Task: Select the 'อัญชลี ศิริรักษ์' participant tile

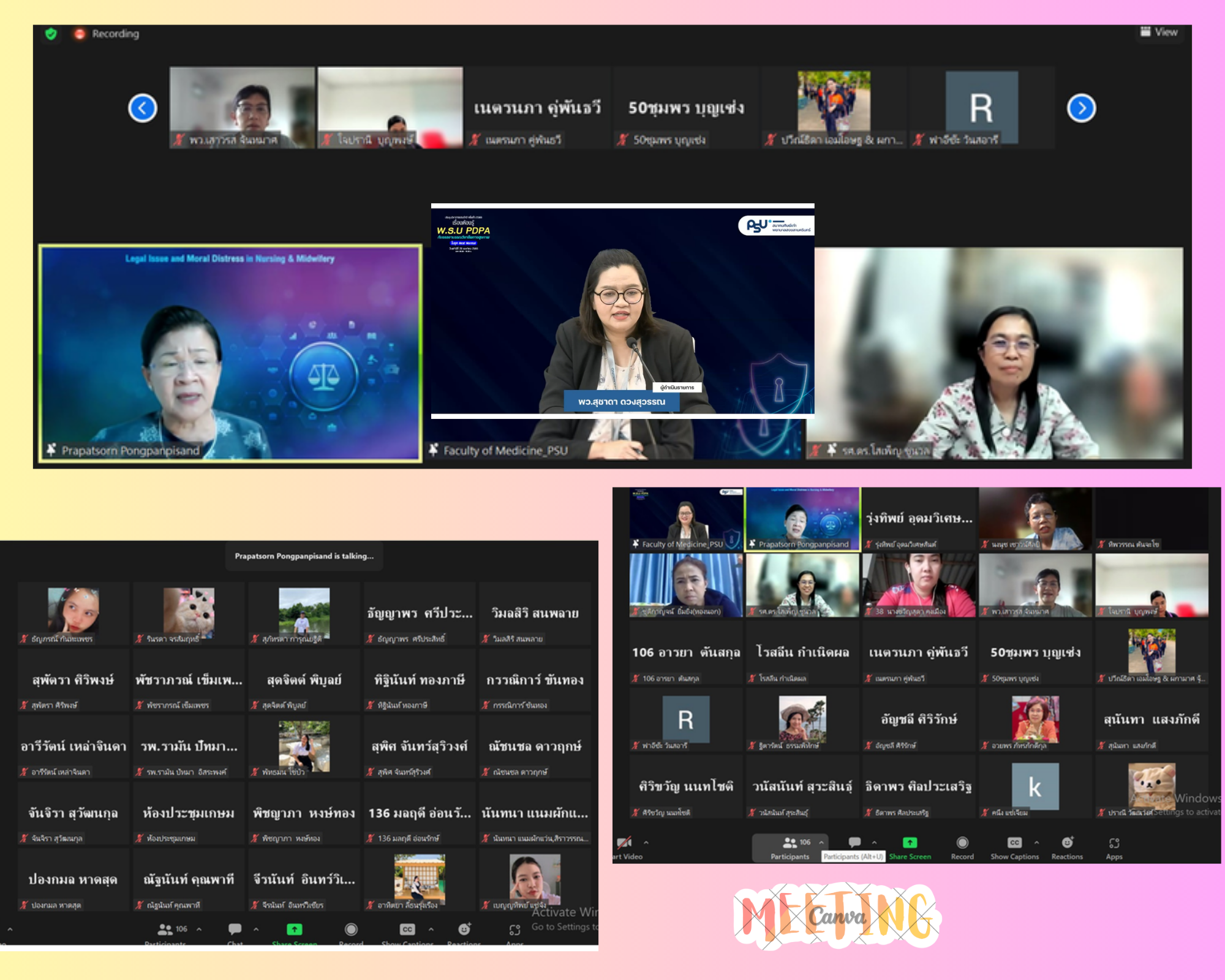Action: coord(918,720)
